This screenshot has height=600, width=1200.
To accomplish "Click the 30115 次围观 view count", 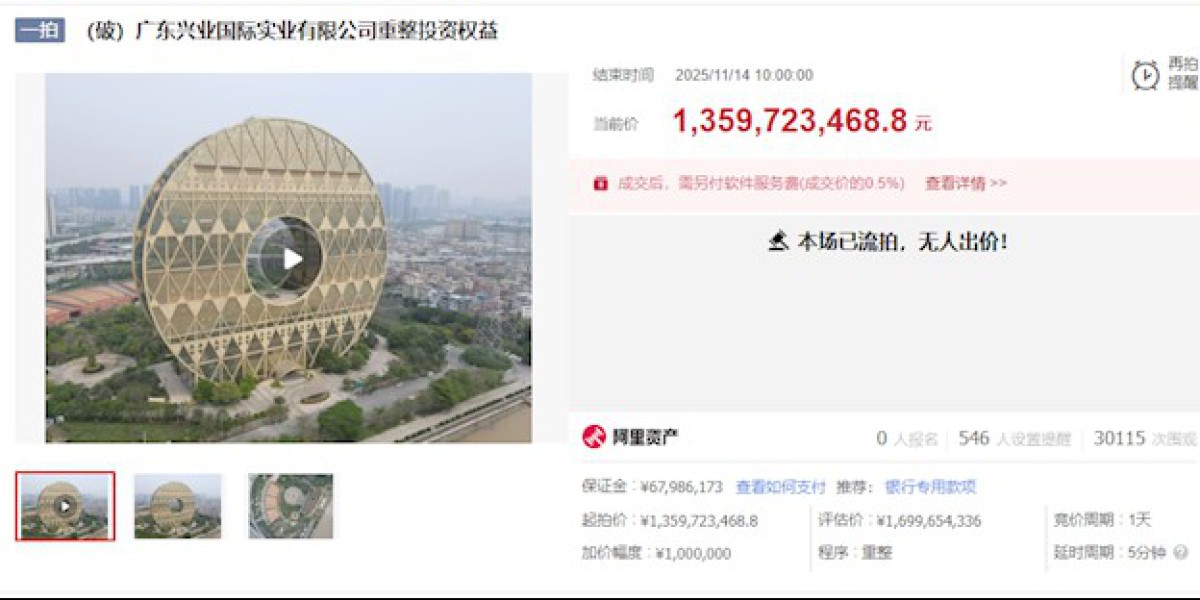I will pyautogui.click(x=1145, y=438).
